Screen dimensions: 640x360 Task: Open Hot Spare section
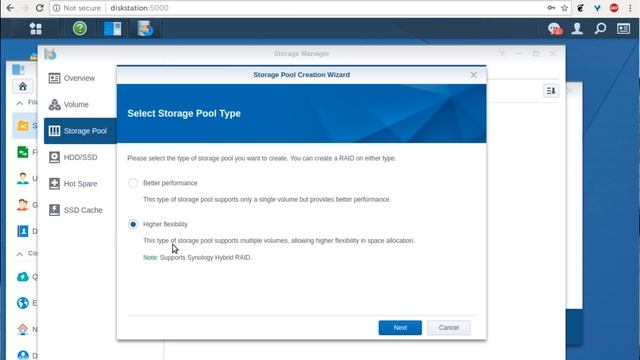[80, 184]
